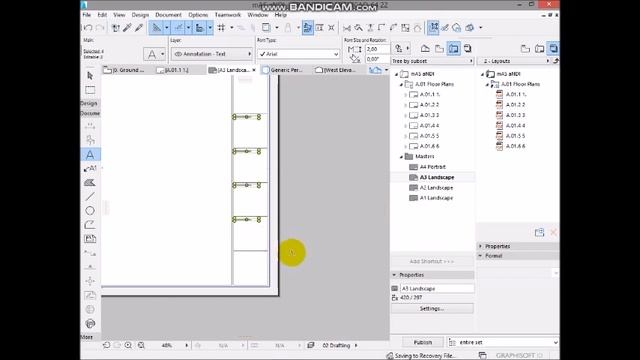640x360 pixels.
Task: Open the Edit menu
Action: tap(102, 15)
